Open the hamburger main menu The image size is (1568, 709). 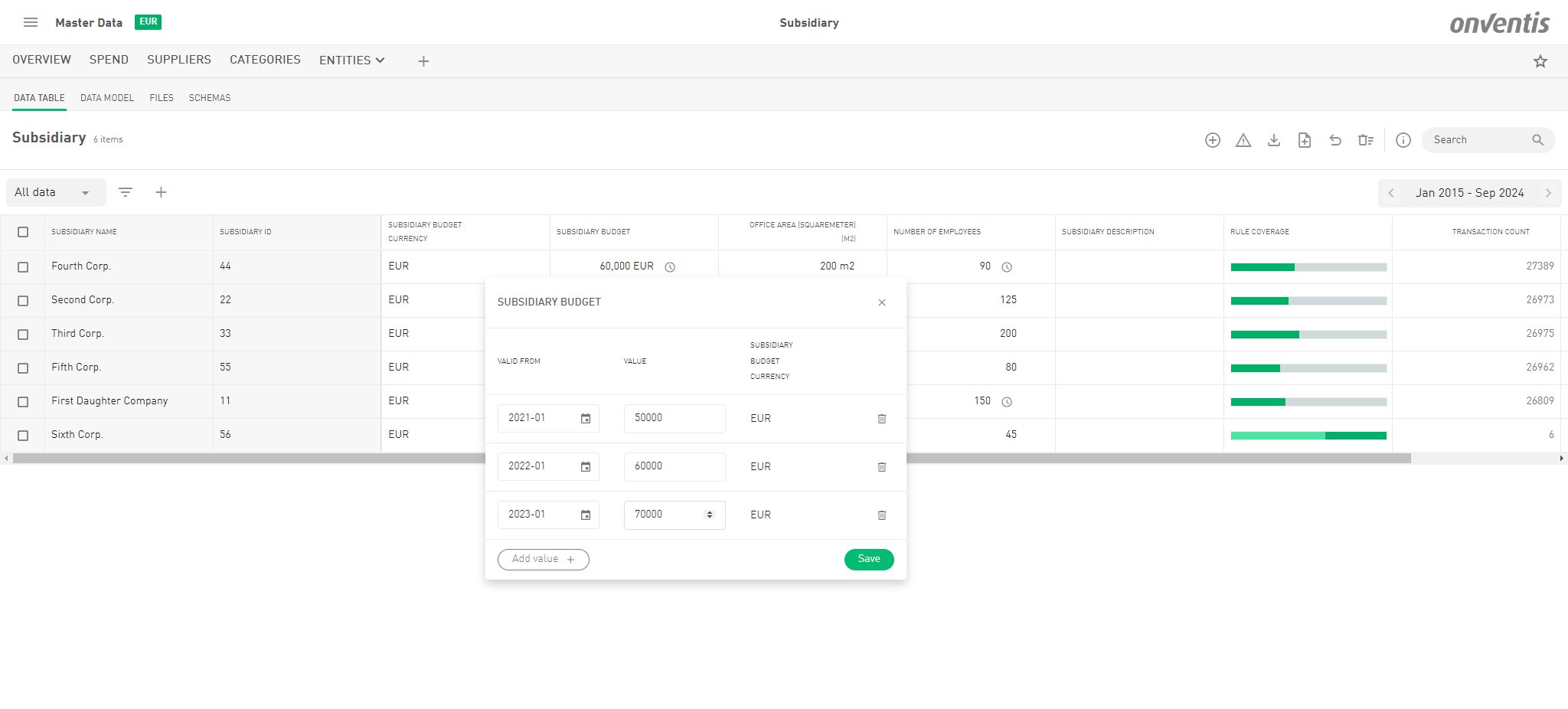(x=31, y=22)
